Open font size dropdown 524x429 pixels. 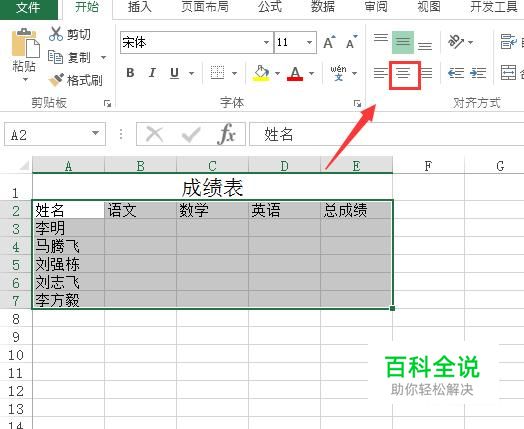click(x=309, y=42)
